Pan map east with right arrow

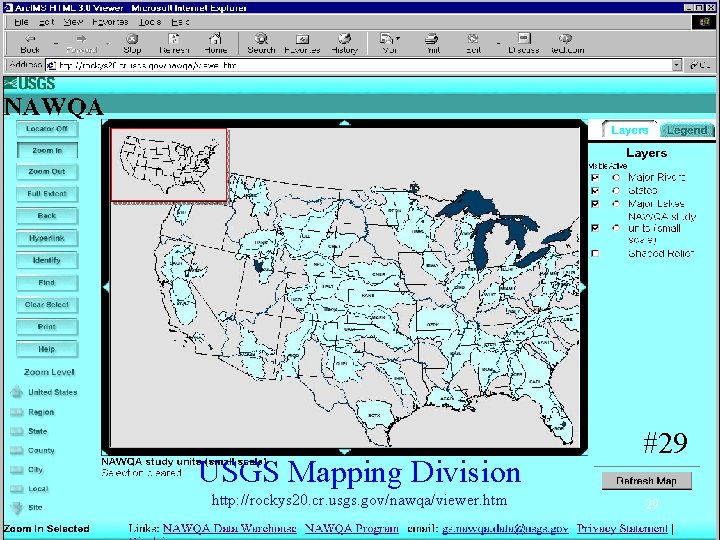pyautogui.click(x=583, y=287)
